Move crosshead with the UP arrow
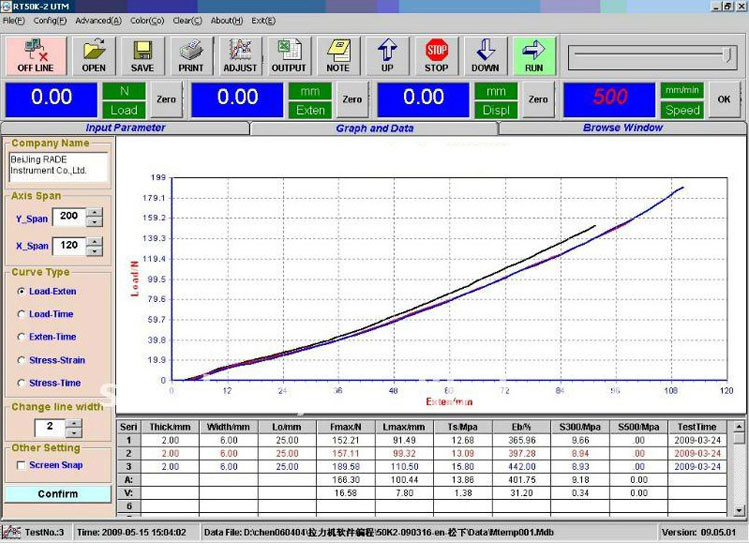Viewport: 749px width, 544px height. click(387, 55)
